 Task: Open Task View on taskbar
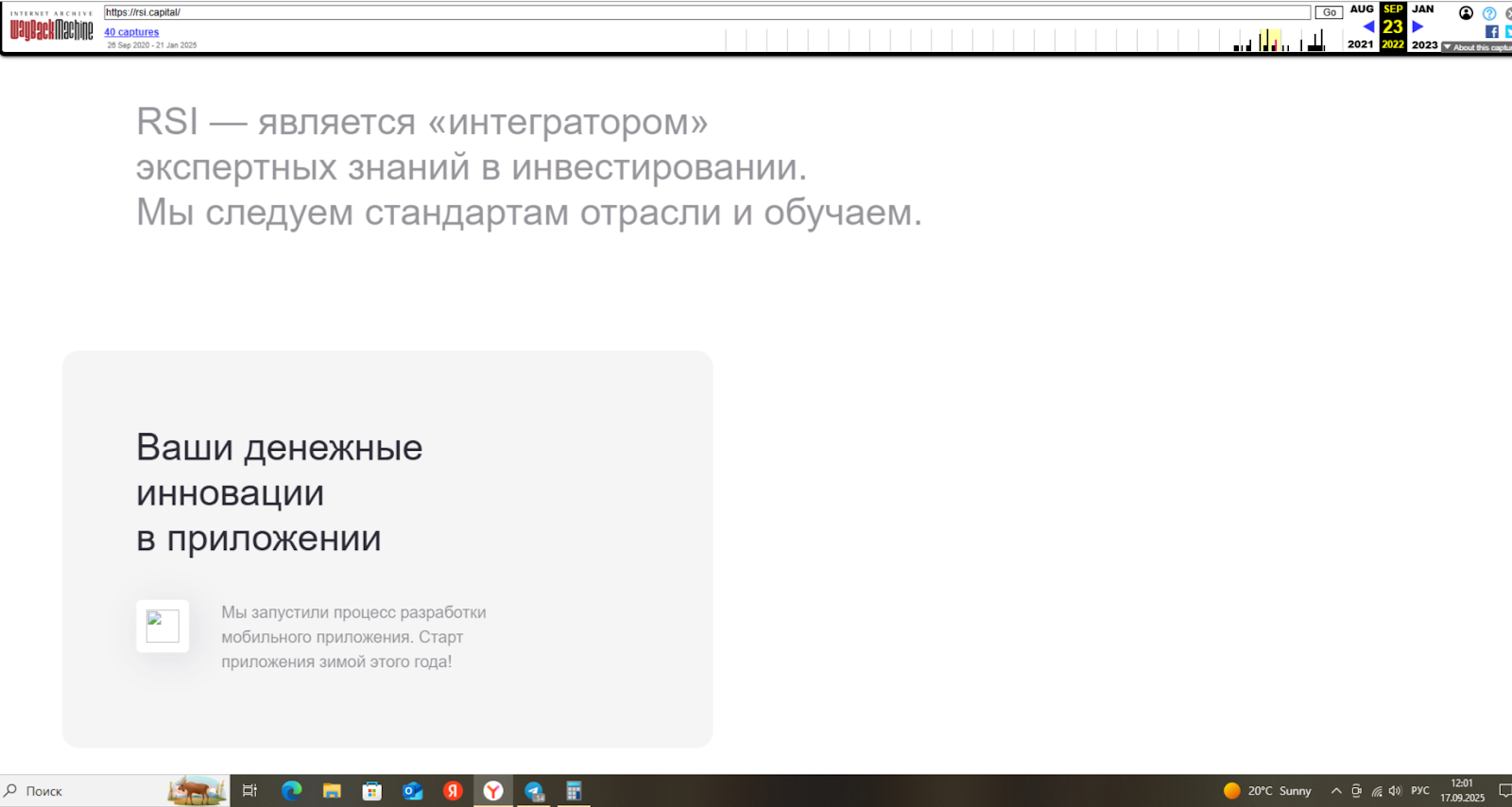[249, 791]
